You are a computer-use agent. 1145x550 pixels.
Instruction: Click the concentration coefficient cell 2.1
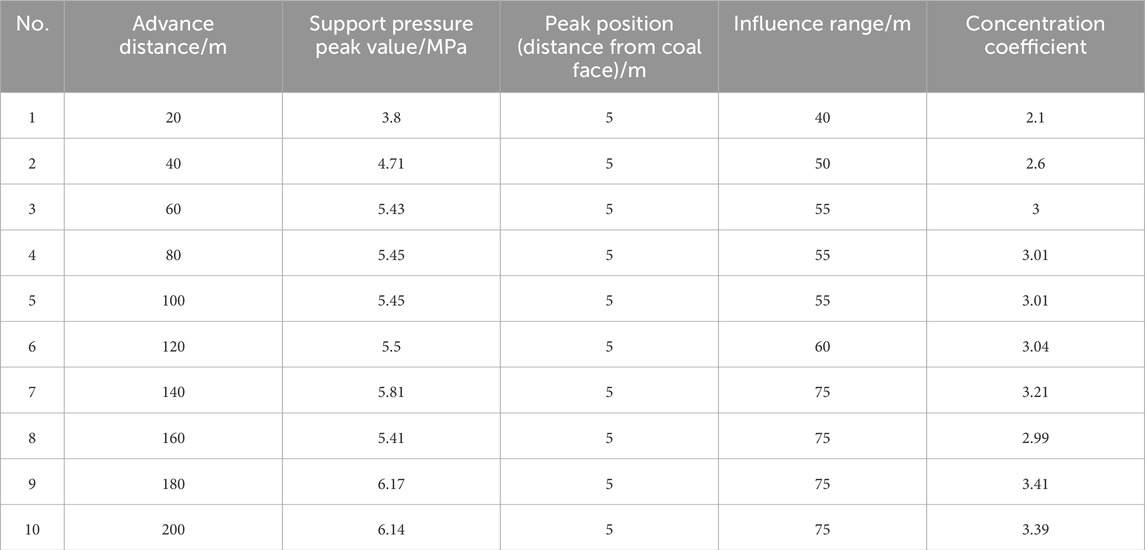coord(1035,117)
